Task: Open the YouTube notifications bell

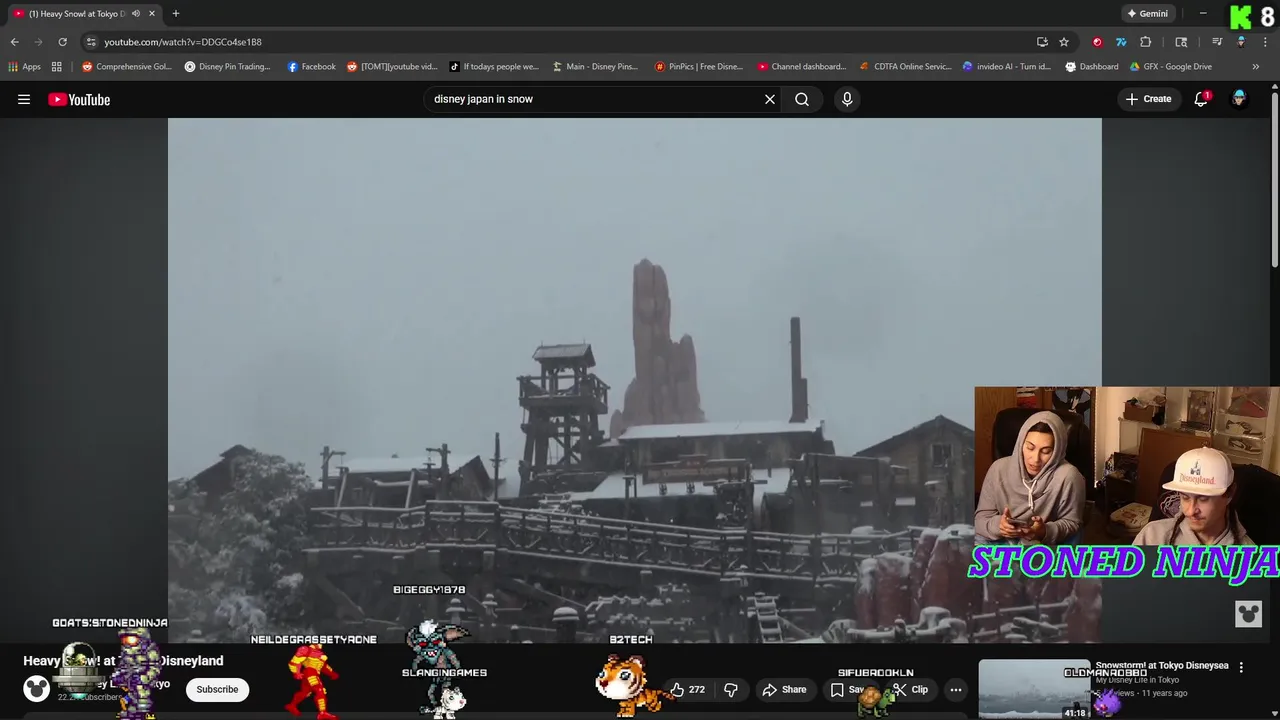Action: pos(1201,99)
